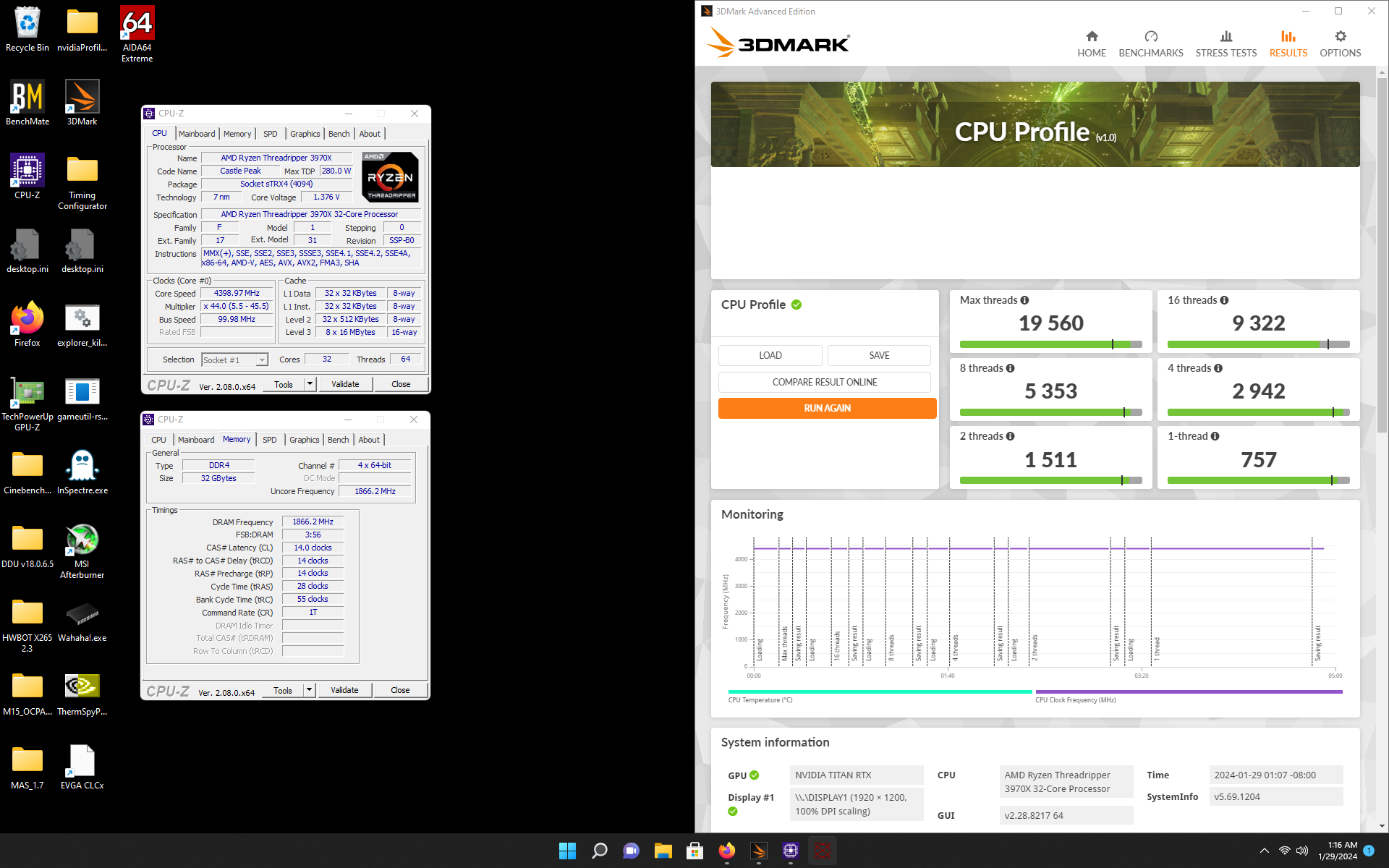
Task: Show info for 1-thread score
Action: (x=1215, y=436)
